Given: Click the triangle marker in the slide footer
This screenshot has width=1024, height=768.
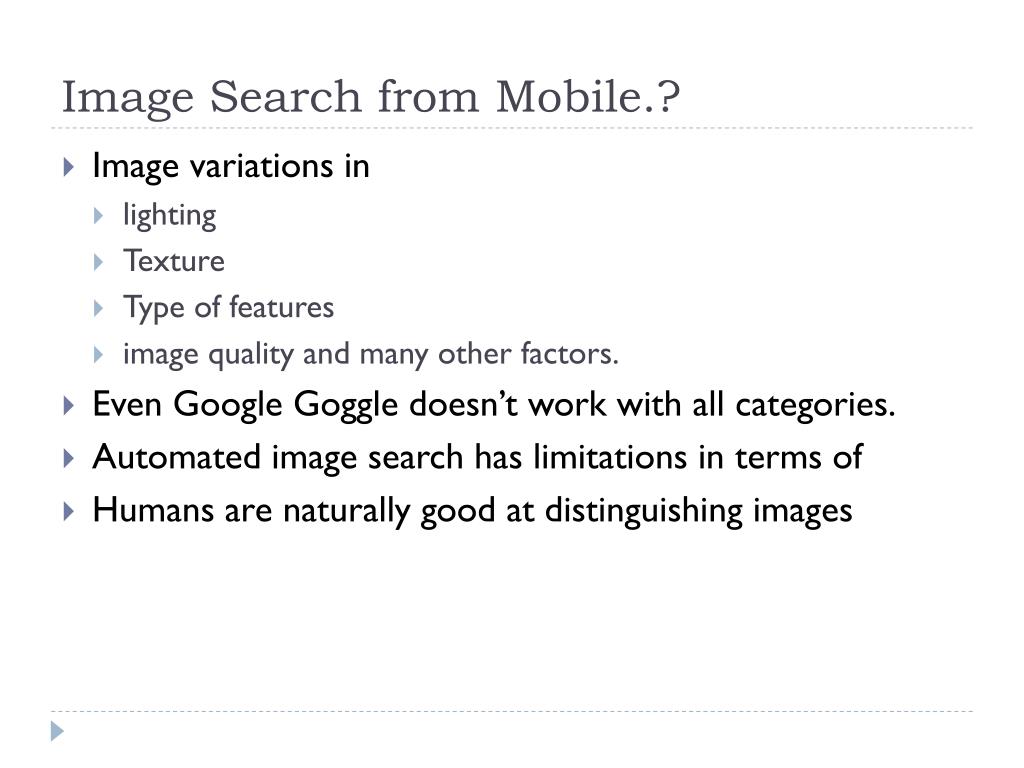Looking at the screenshot, I should pyautogui.click(x=57, y=731).
